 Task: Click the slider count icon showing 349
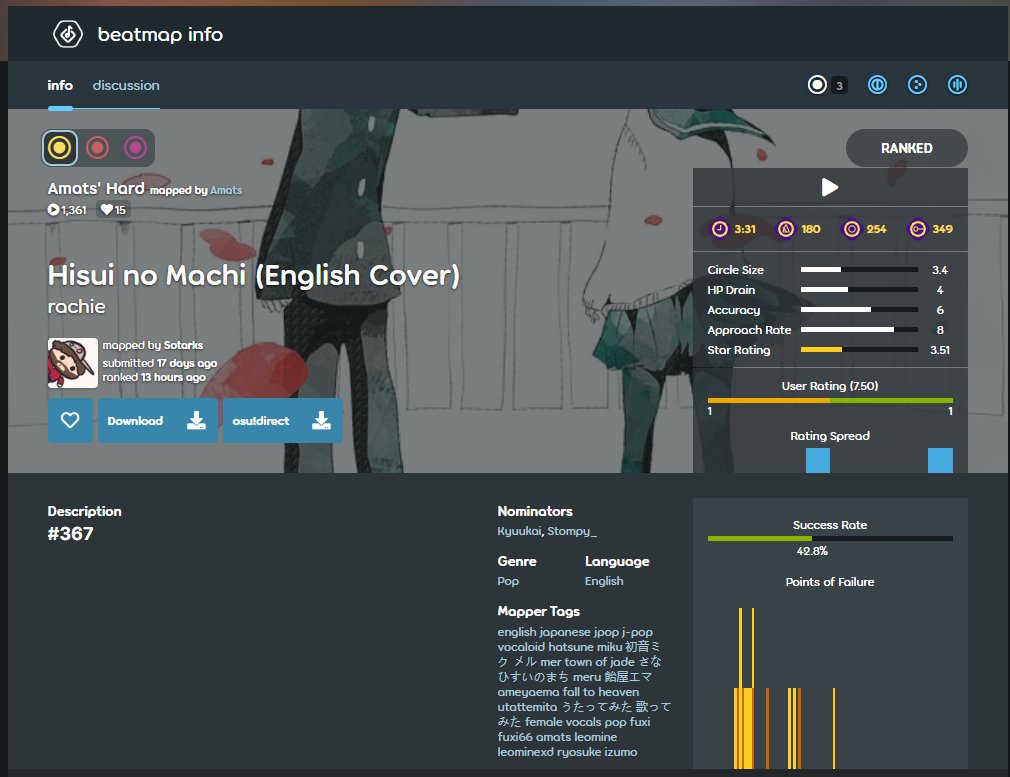coord(917,229)
